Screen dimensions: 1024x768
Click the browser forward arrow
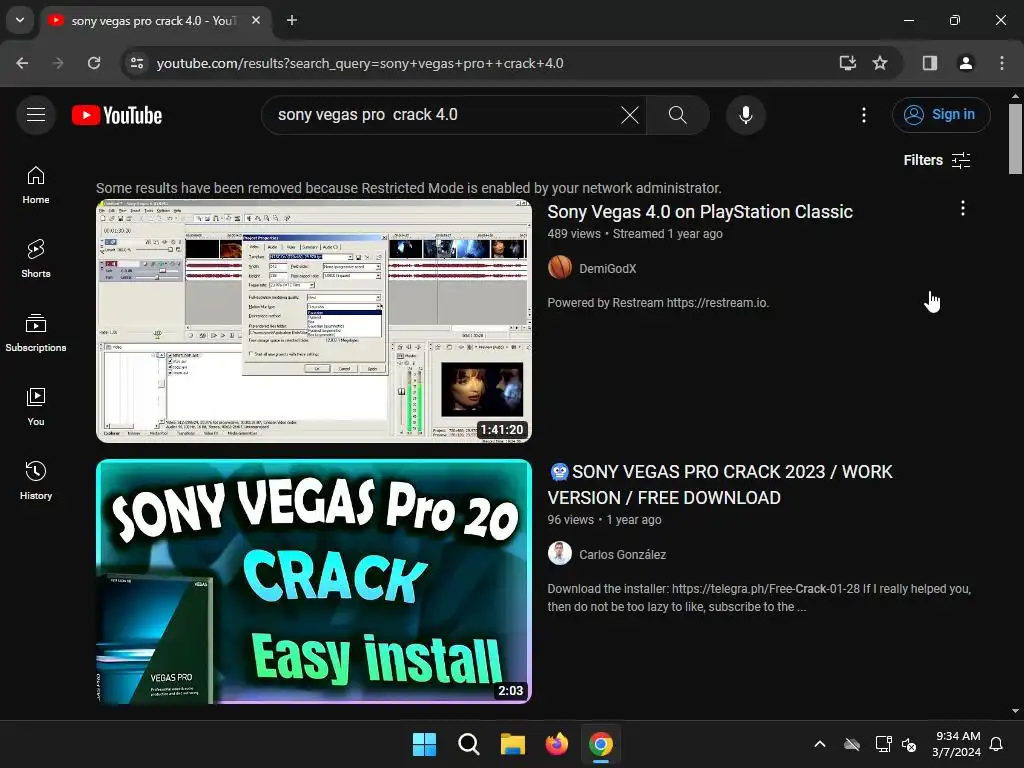coord(58,63)
